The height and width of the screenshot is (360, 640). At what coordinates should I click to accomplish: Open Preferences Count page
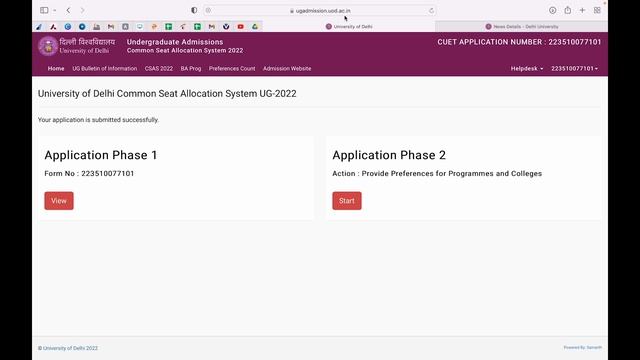pos(232,69)
